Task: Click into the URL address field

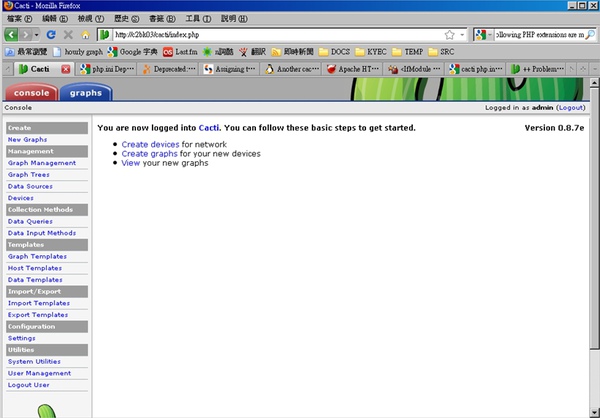Action: (x=277, y=35)
